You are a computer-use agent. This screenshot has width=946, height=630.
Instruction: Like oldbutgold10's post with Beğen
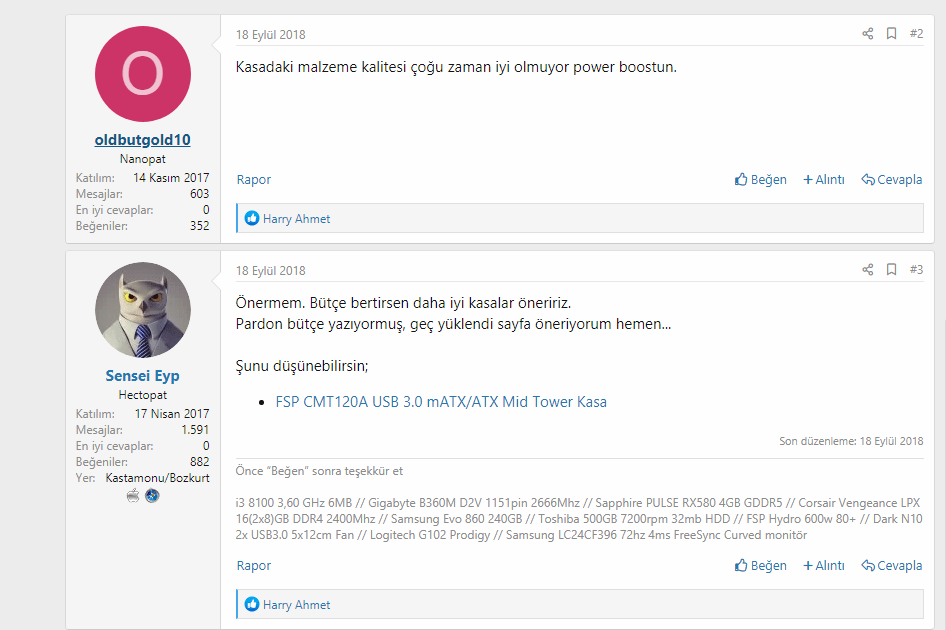click(x=761, y=180)
